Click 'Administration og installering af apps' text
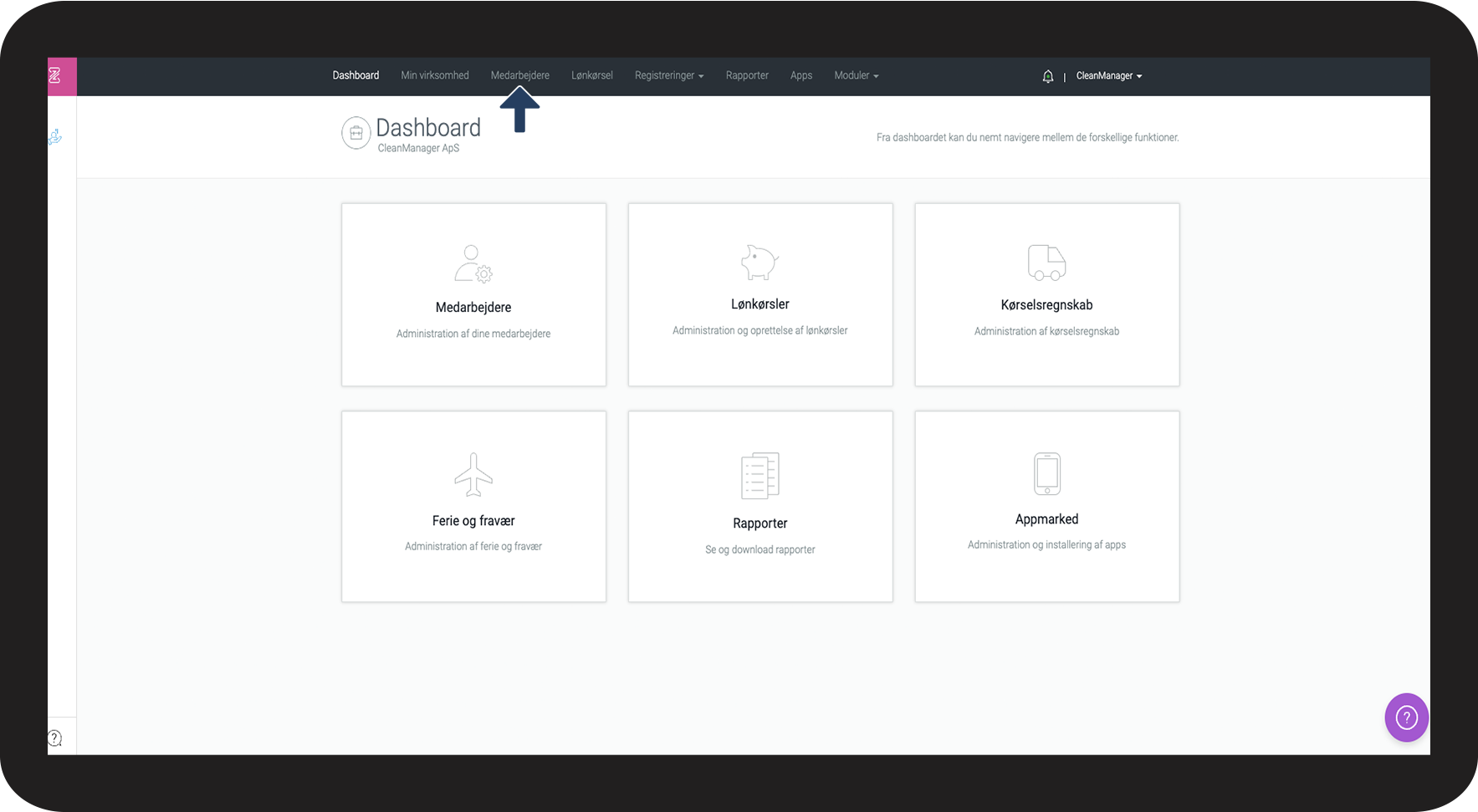The height and width of the screenshot is (812, 1478). tap(1046, 544)
